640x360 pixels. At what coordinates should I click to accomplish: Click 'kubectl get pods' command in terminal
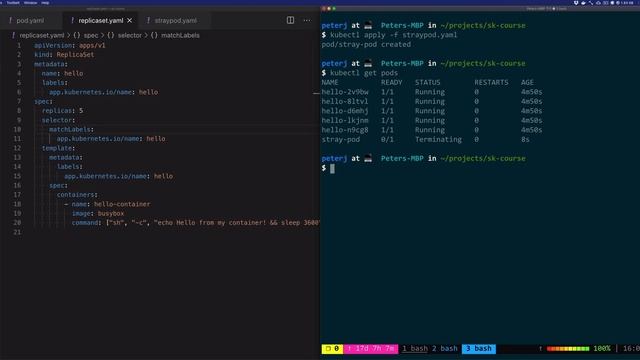(364, 73)
